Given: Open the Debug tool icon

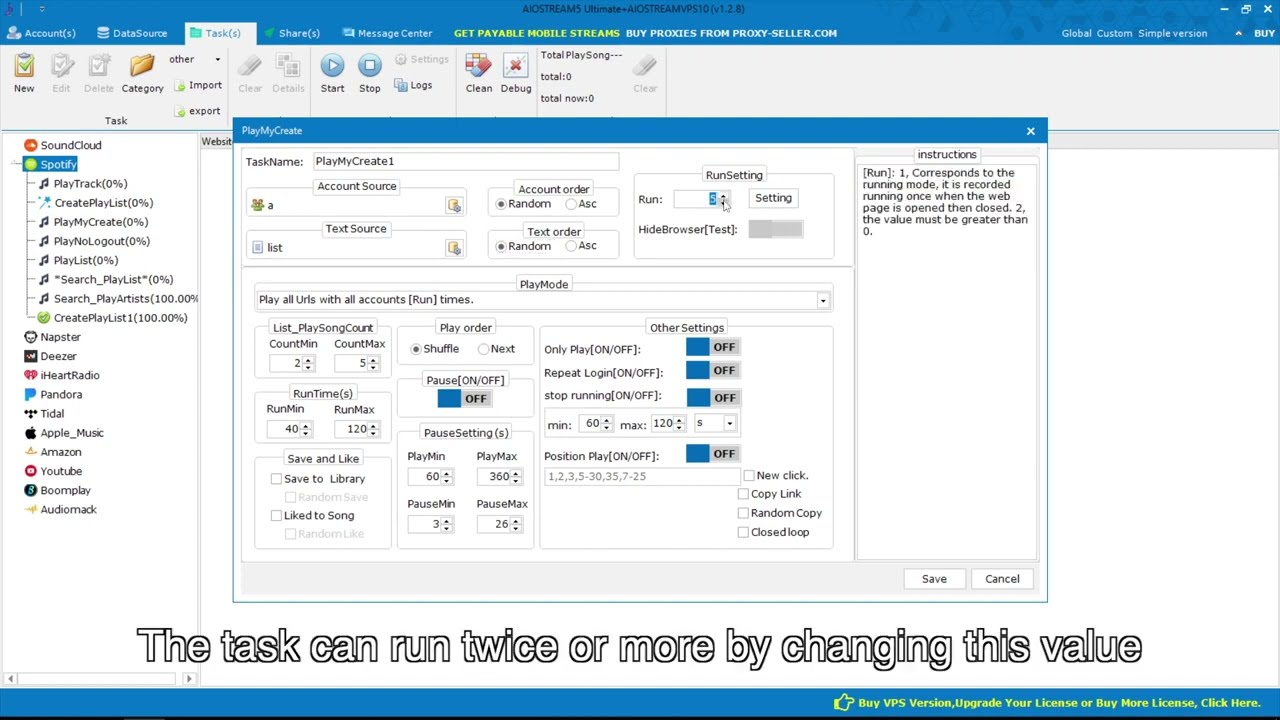Looking at the screenshot, I should (x=516, y=67).
